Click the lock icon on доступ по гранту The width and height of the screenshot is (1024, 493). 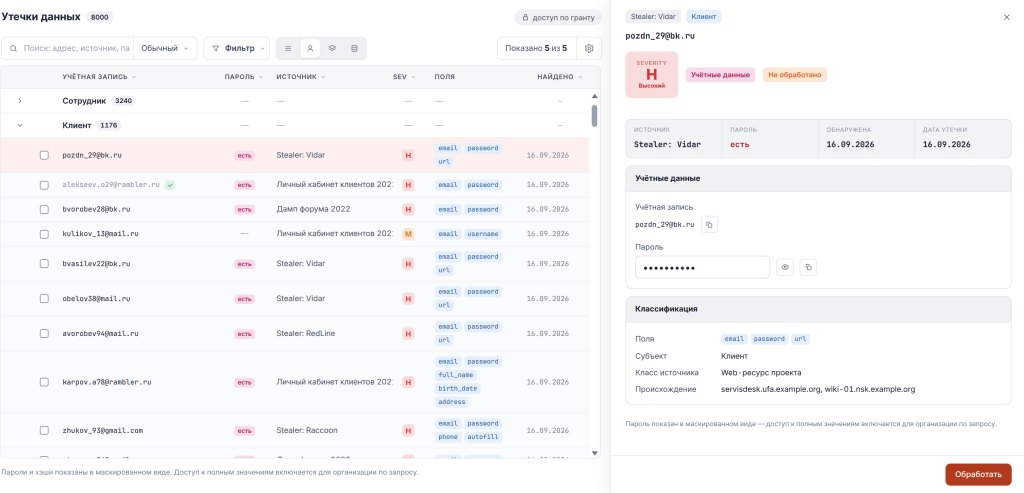(x=525, y=18)
